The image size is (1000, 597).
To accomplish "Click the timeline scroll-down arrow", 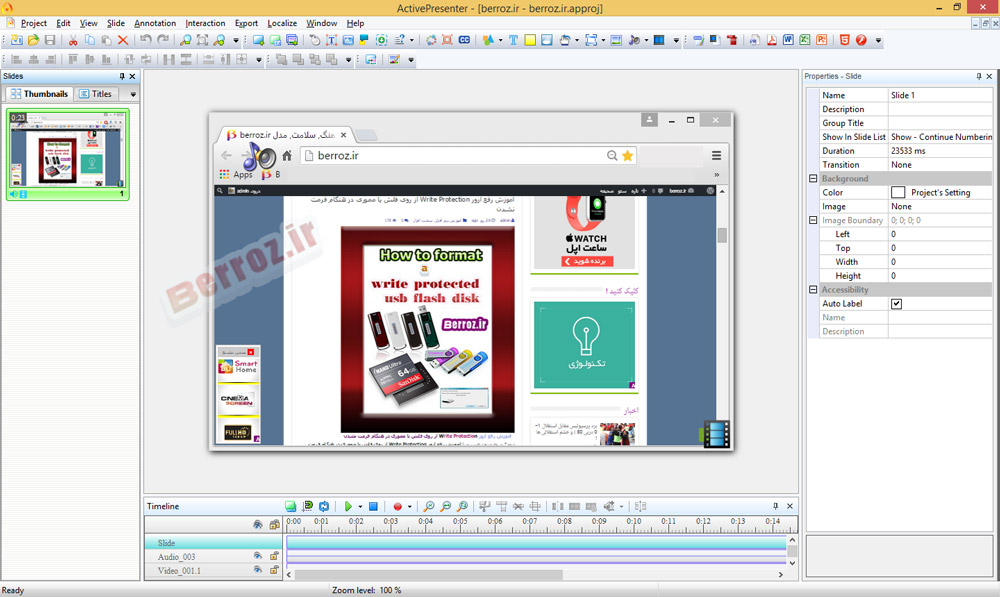I will tap(792, 563).
